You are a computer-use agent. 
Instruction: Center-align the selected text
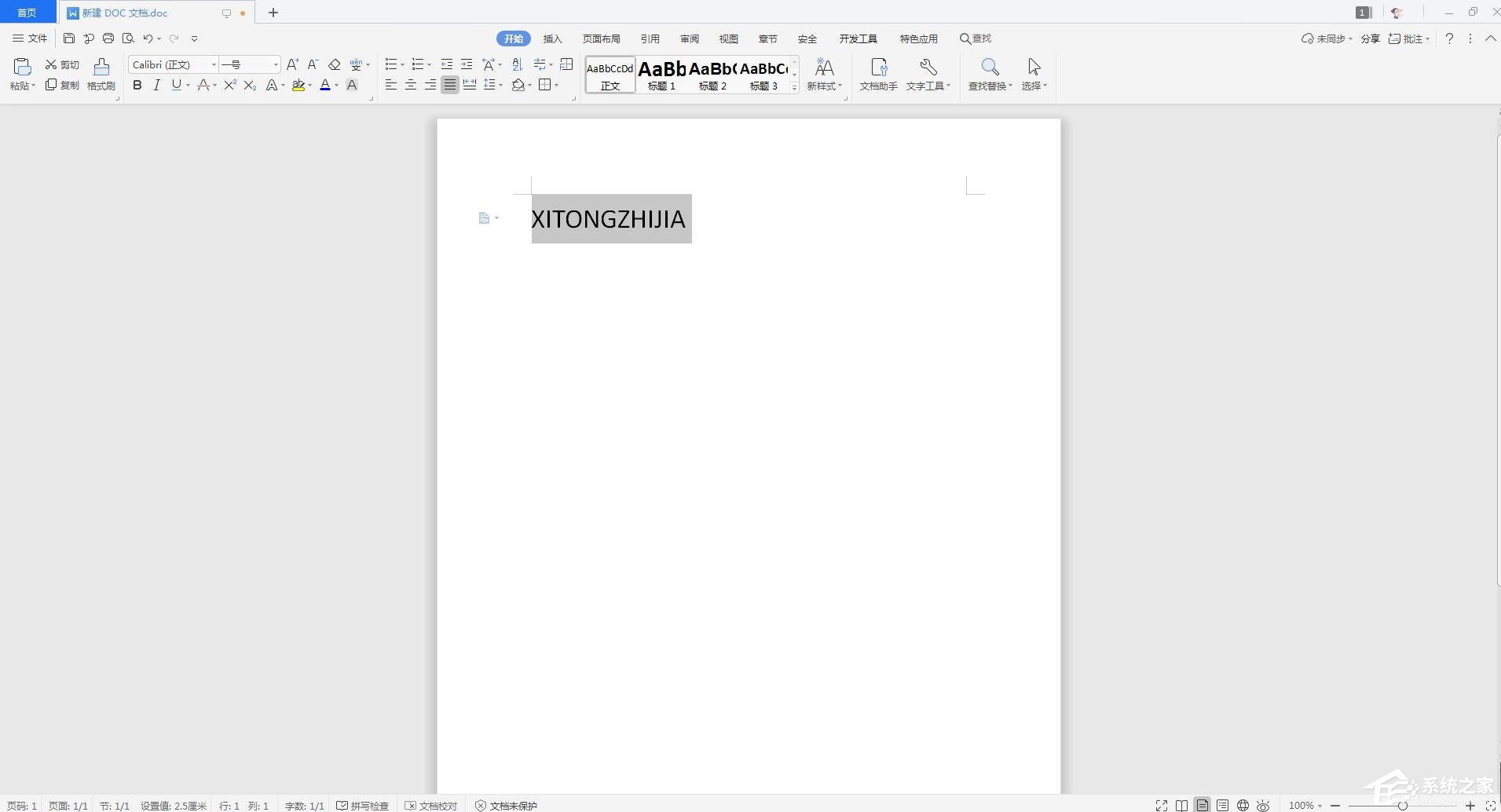tap(410, 85)
